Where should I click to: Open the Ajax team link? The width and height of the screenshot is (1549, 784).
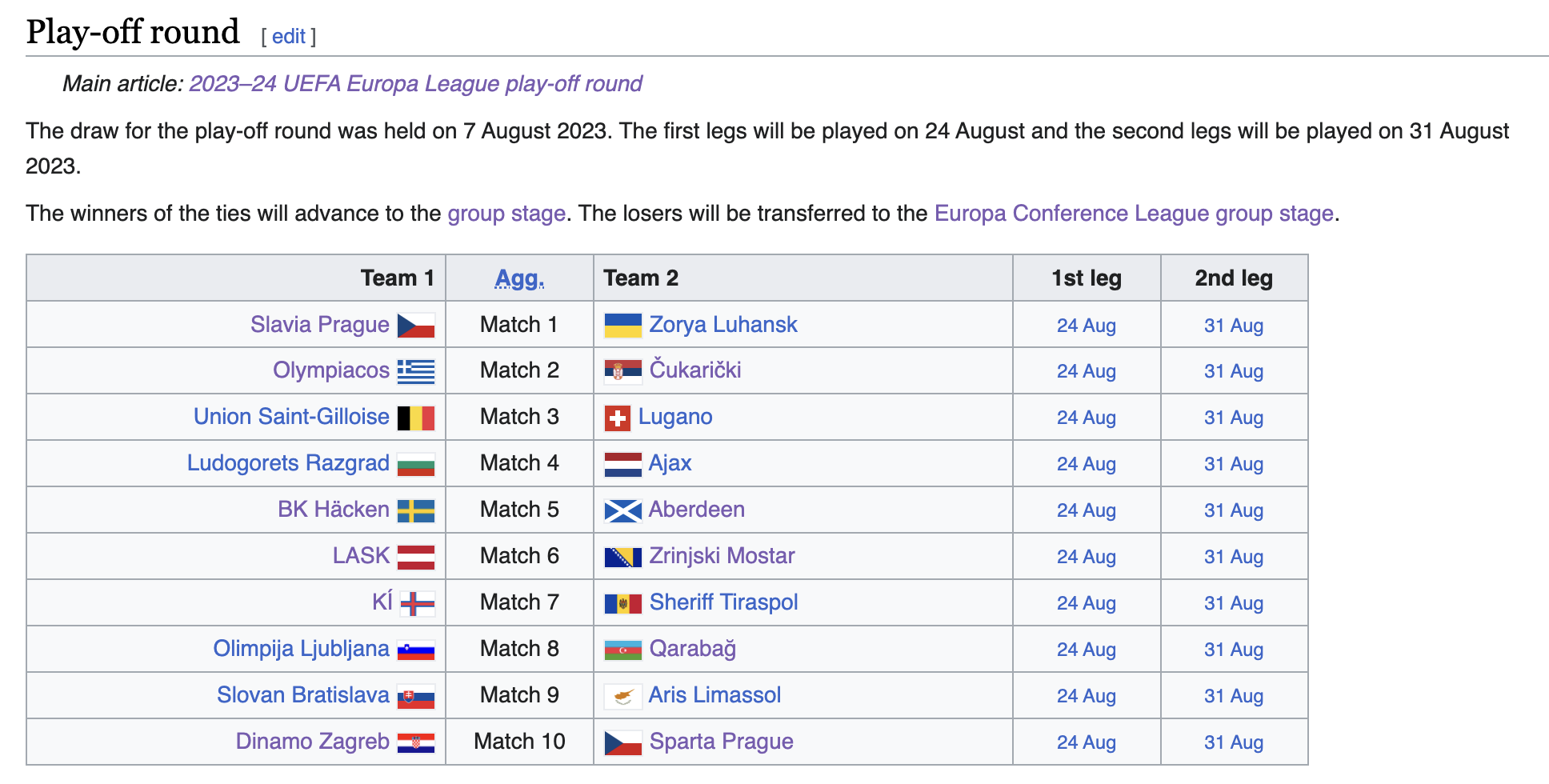tap(670, 463)
